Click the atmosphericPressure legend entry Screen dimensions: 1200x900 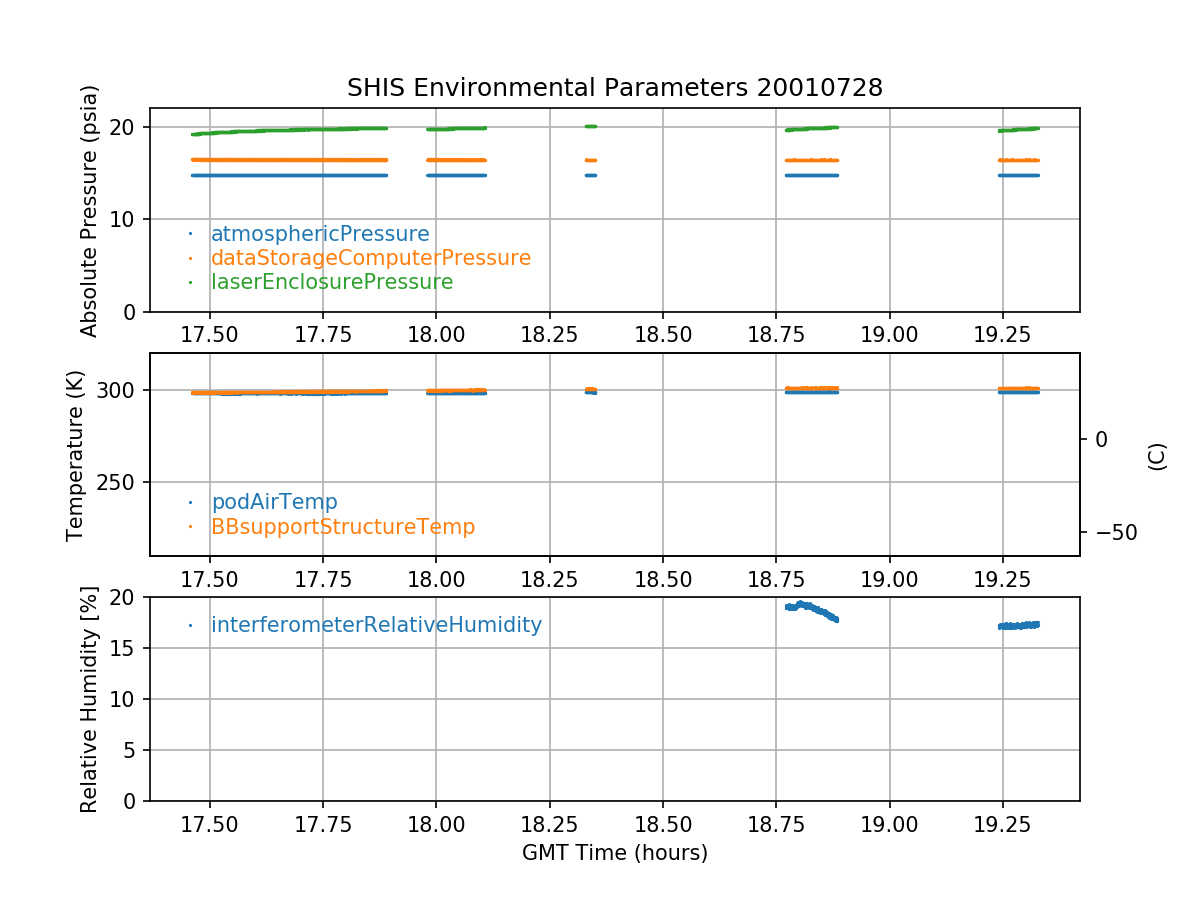tap(319, 234)
